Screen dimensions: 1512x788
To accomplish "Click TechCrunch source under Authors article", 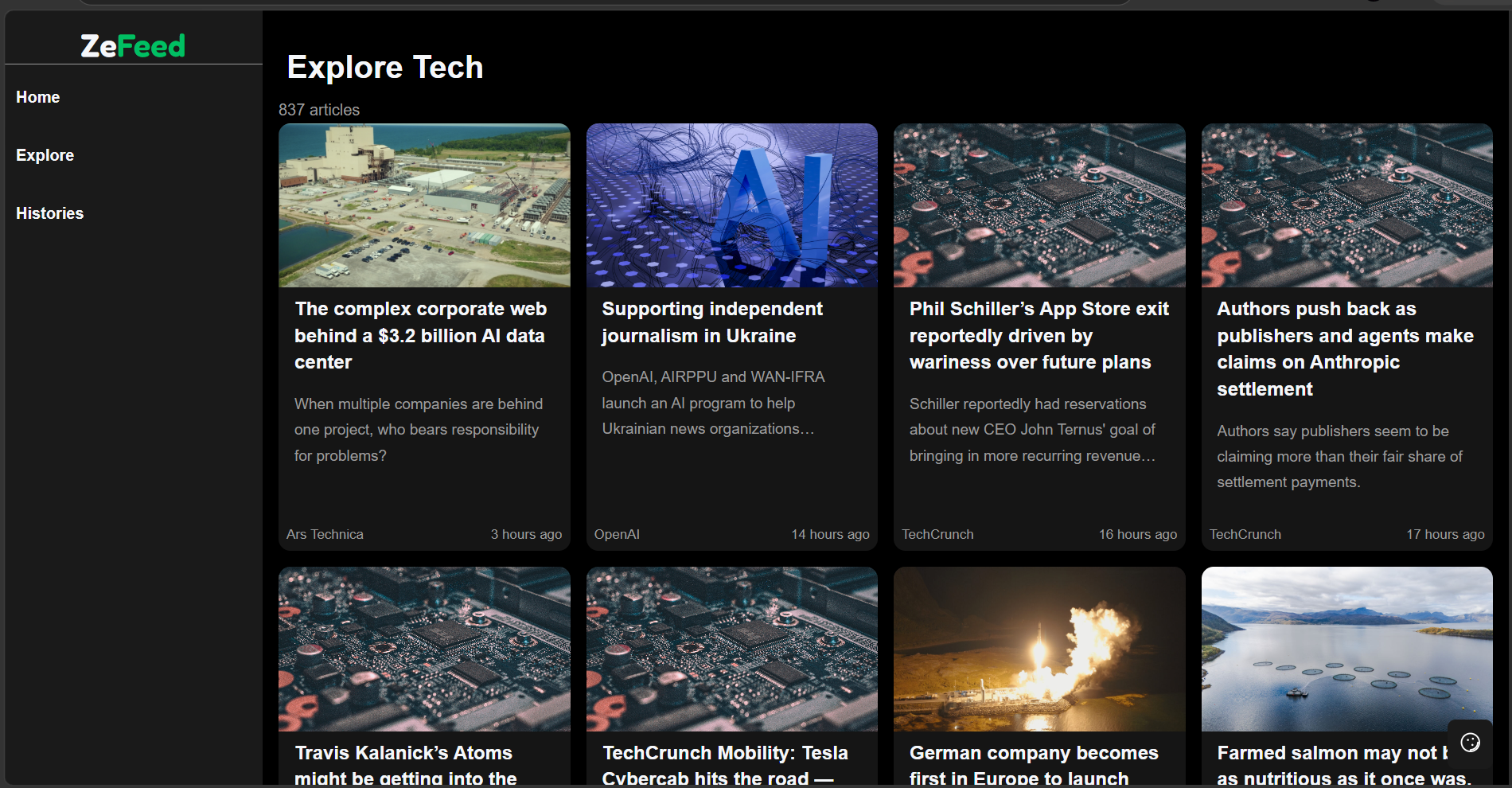I will pyautogui.click(x=1245, y=534).
